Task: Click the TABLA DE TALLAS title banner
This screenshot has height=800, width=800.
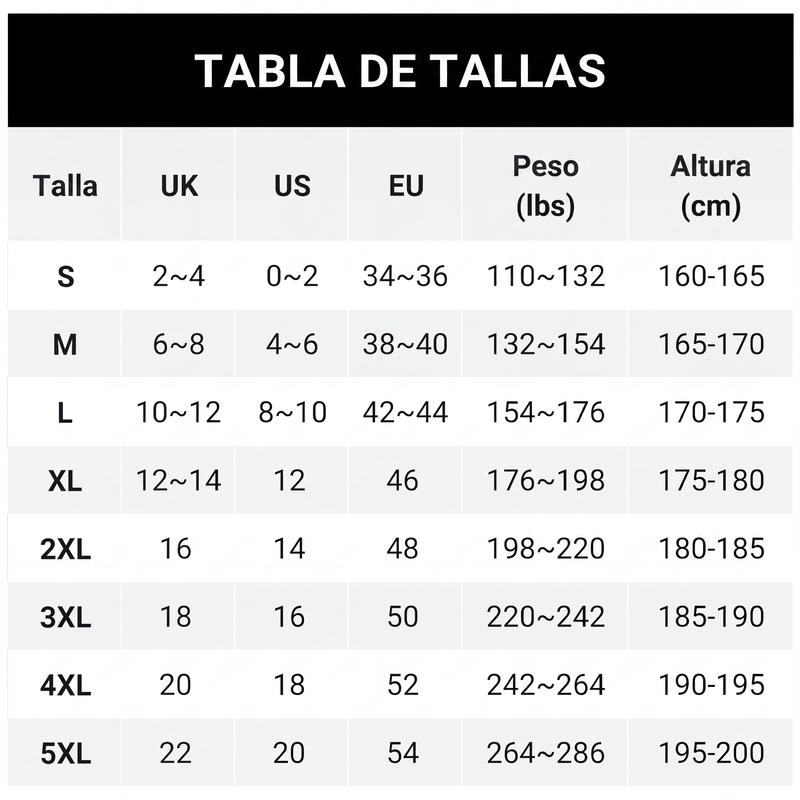Action: coord(401,70)
